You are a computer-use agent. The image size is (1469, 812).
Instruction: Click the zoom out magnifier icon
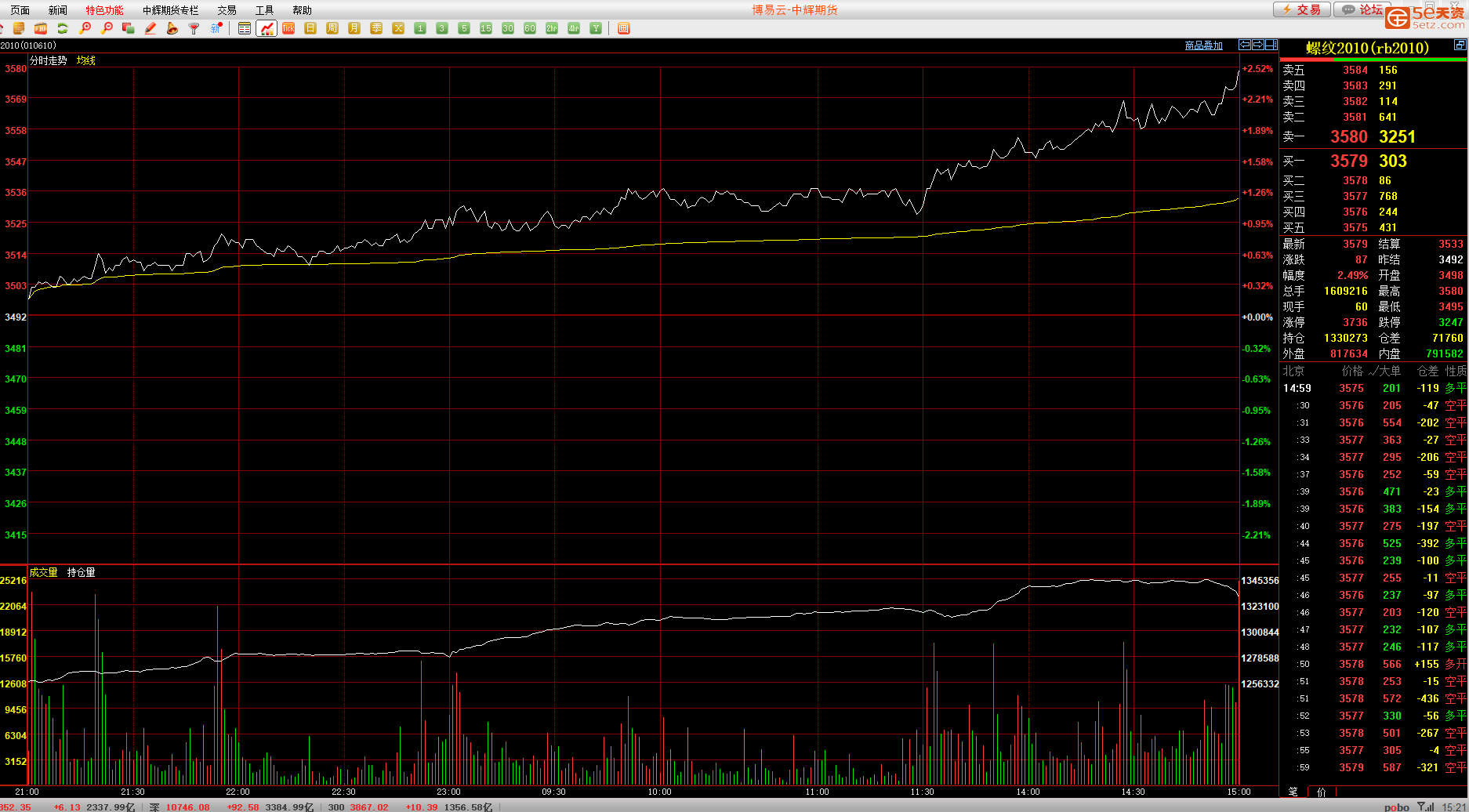(107, 28)
